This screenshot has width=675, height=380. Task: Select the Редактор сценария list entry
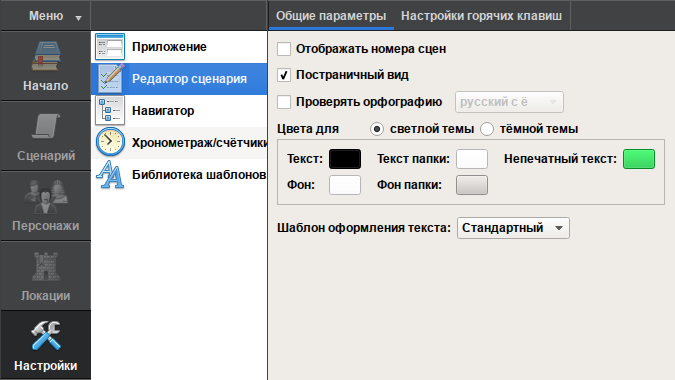(x=179, y=79)
